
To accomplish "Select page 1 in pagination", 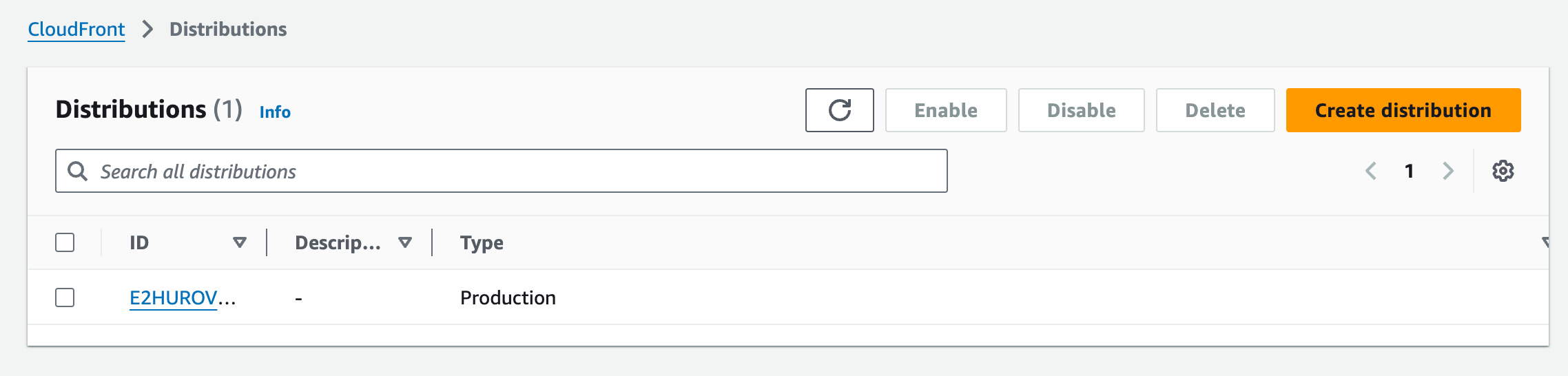I will pos(1410,171).
